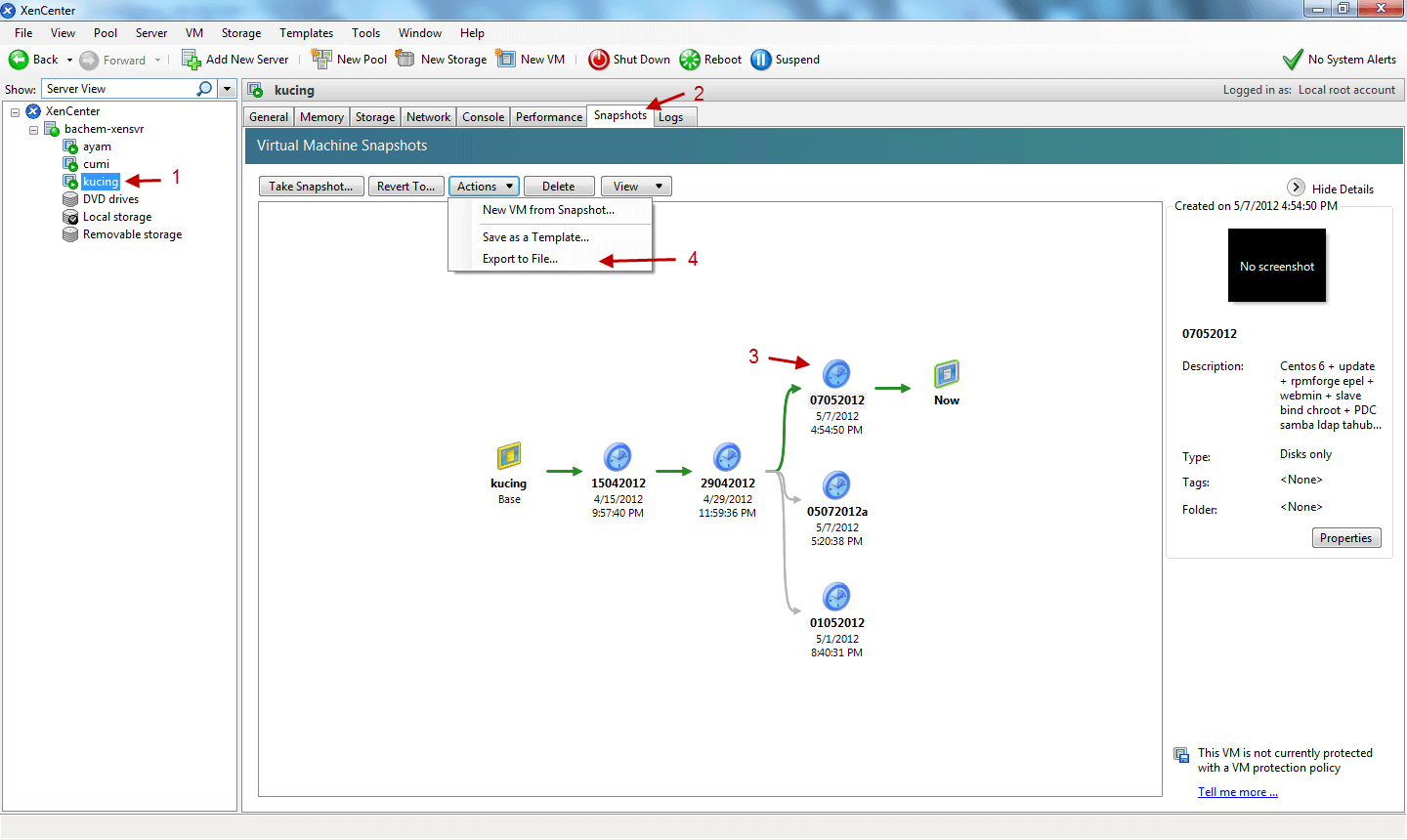1407x840 pixels.
Task: Select the kucing VM in tree
Action: pos(101,182)
